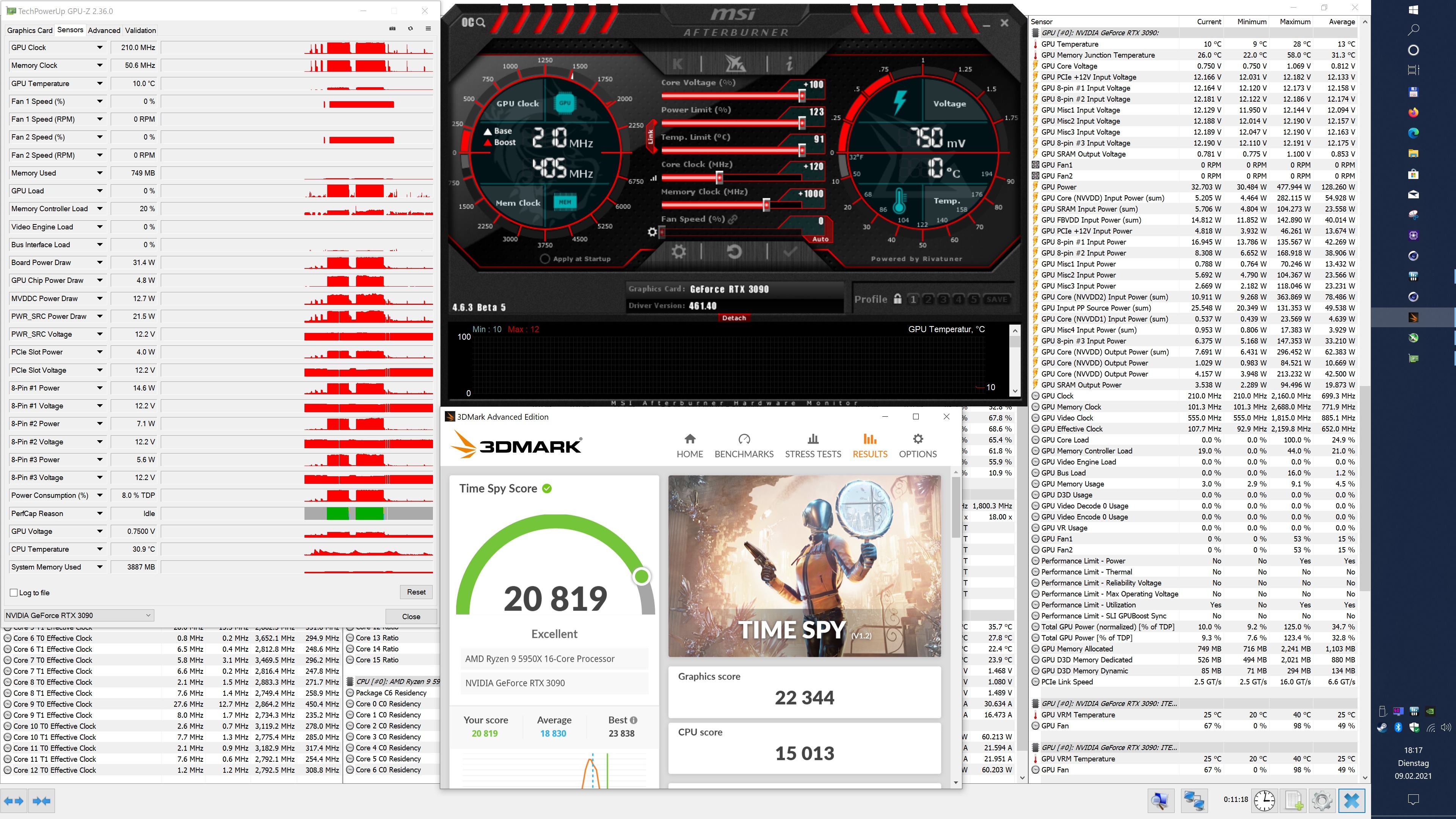Click the Time Spy benchmark thumbnail
This screenshot has height=819, width=1456.
pos(804,566)
